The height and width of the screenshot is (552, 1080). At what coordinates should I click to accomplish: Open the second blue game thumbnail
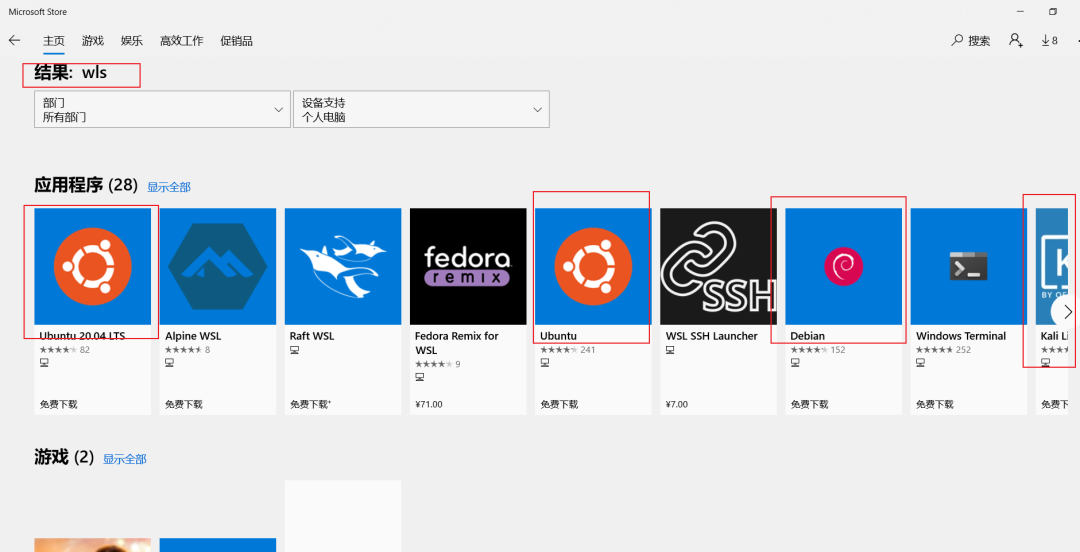218,545
